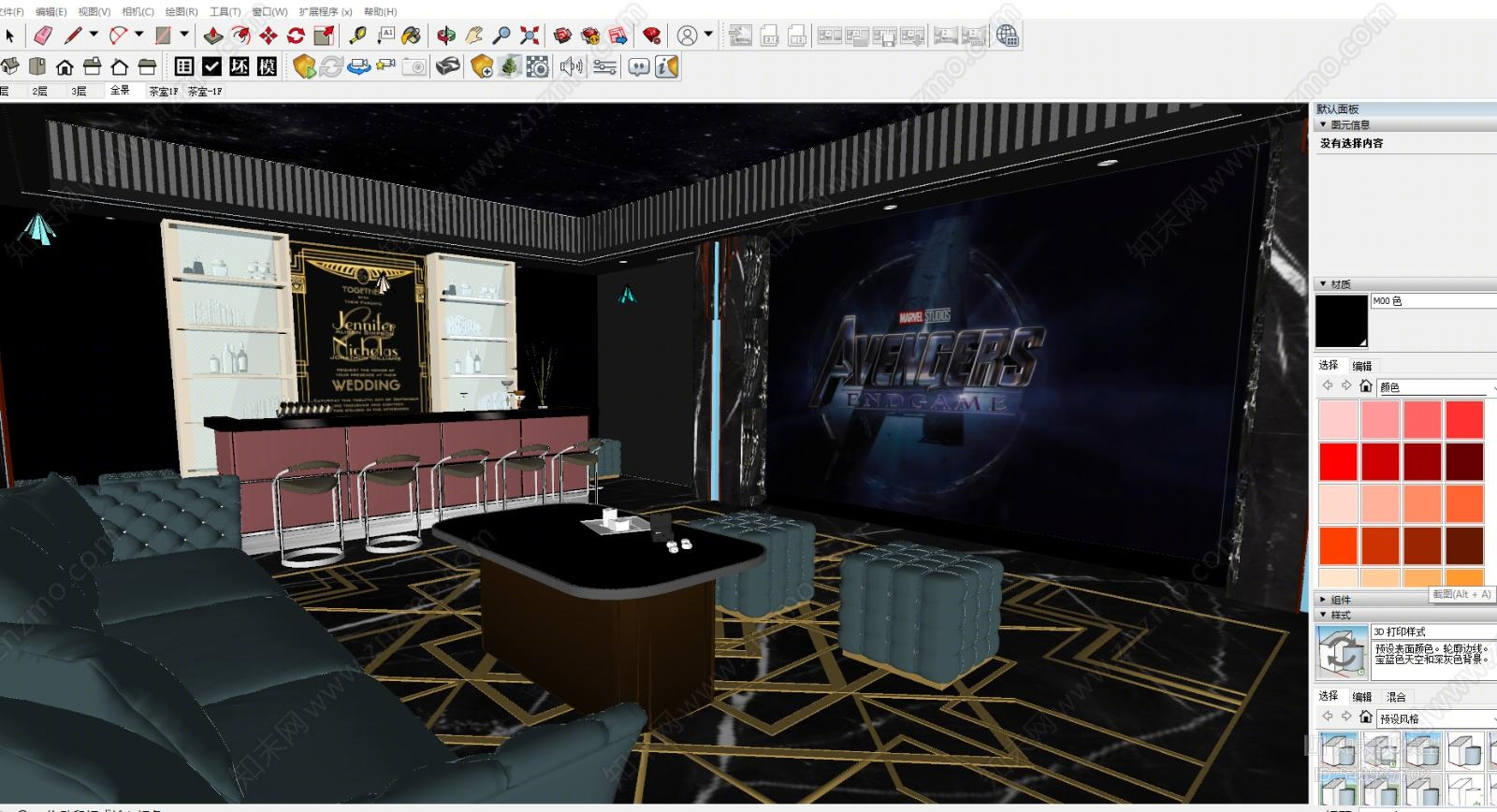Click the 坯 toolbar button

pos(240,66)
